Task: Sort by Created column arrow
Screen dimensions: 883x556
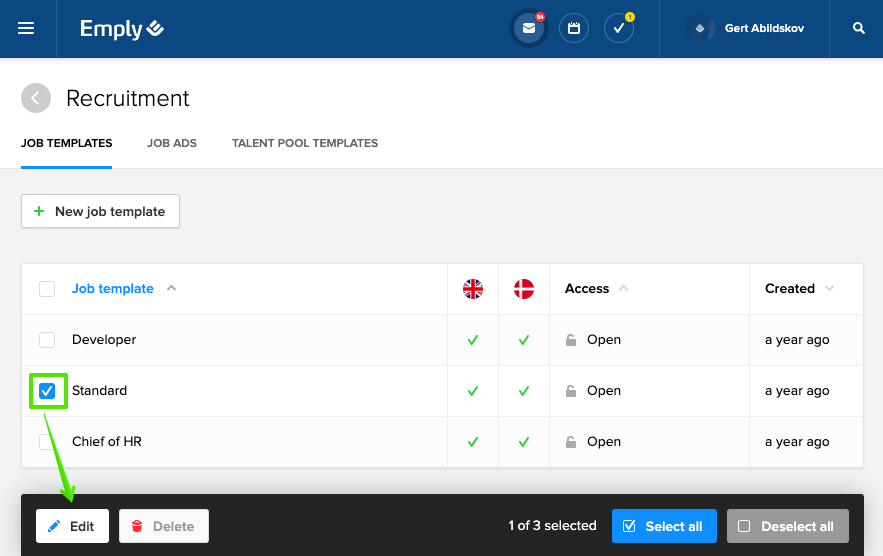Action: point(828,289)
